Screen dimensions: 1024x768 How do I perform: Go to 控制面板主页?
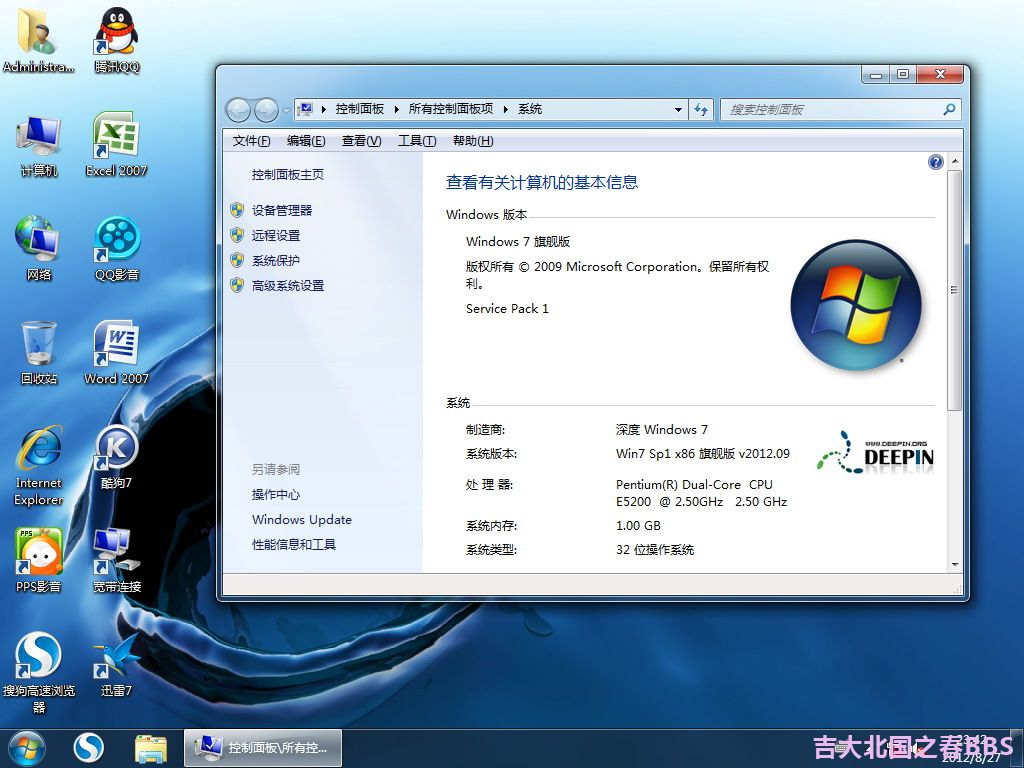288,174
